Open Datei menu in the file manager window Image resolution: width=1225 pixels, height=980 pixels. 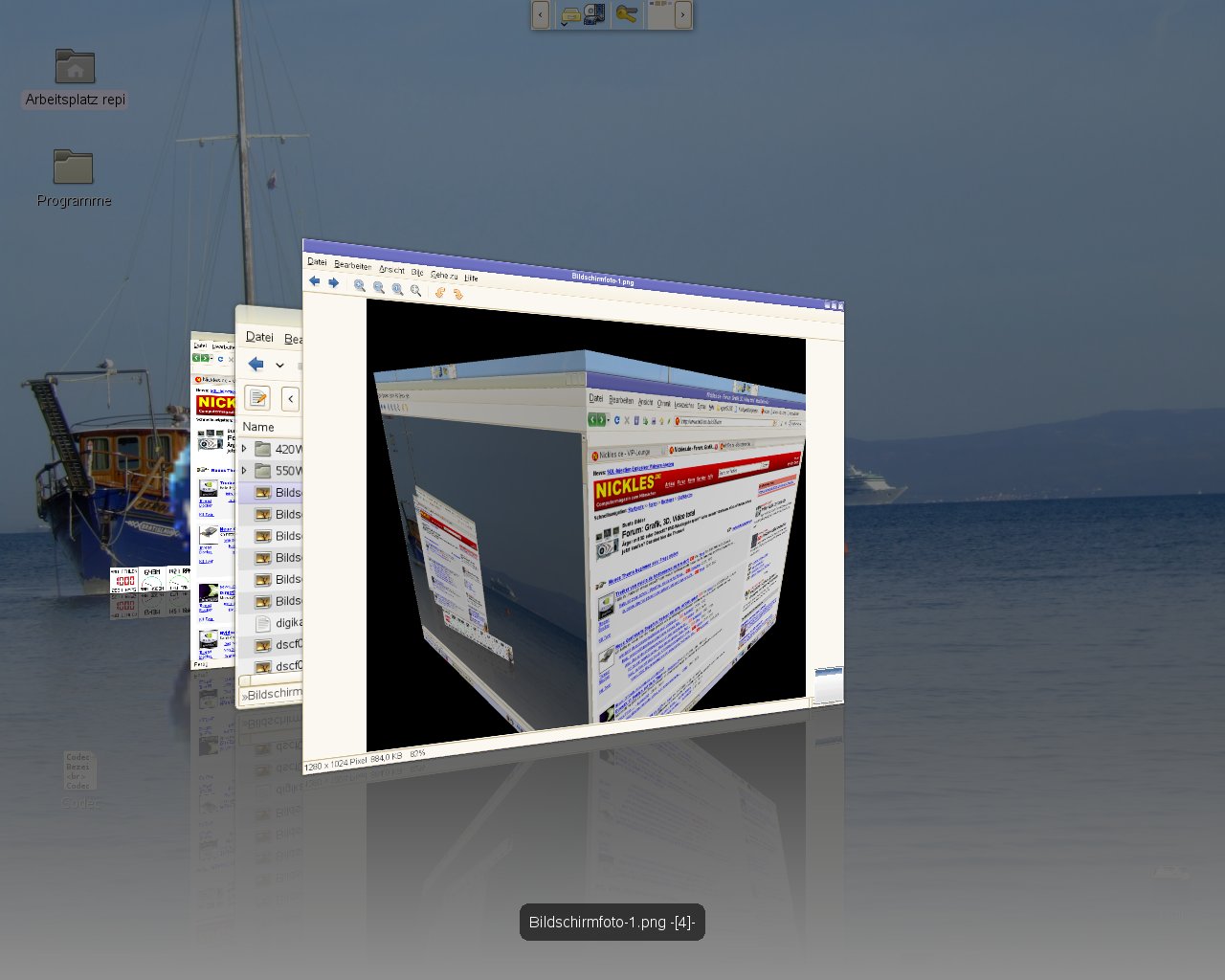[x=259, y=337]
